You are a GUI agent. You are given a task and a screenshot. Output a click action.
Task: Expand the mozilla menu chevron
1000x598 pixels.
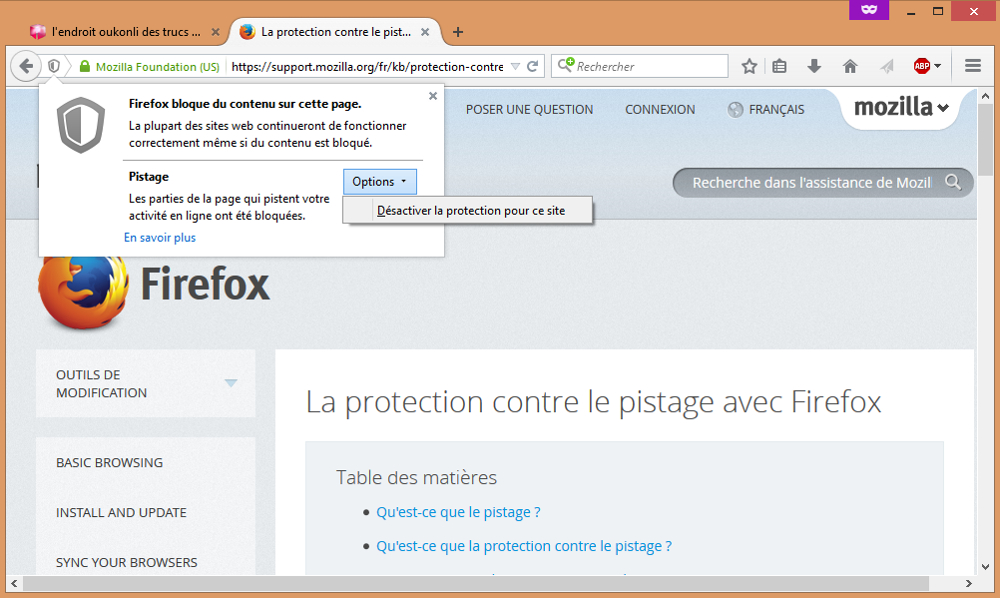(941, 110)
